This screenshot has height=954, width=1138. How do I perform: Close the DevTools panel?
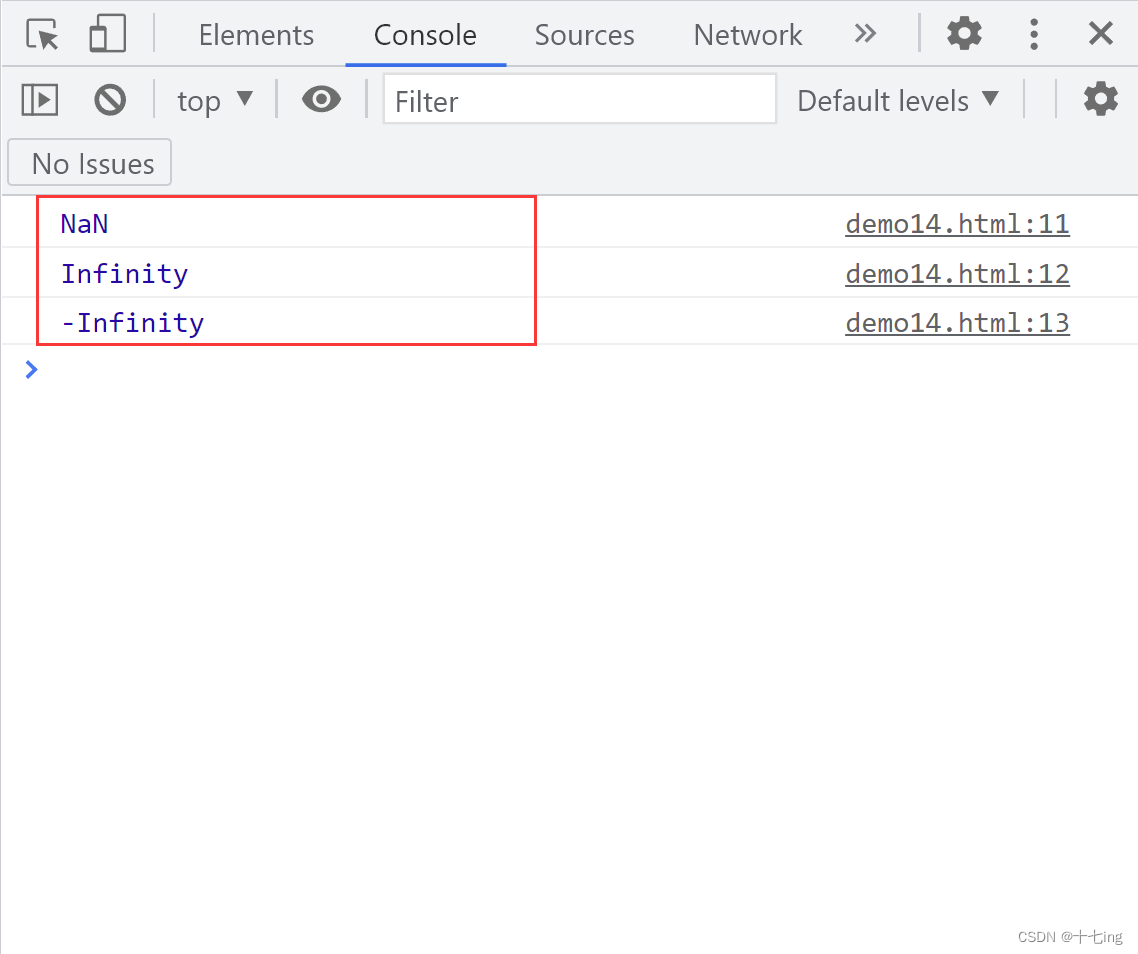pos(1100,33)
